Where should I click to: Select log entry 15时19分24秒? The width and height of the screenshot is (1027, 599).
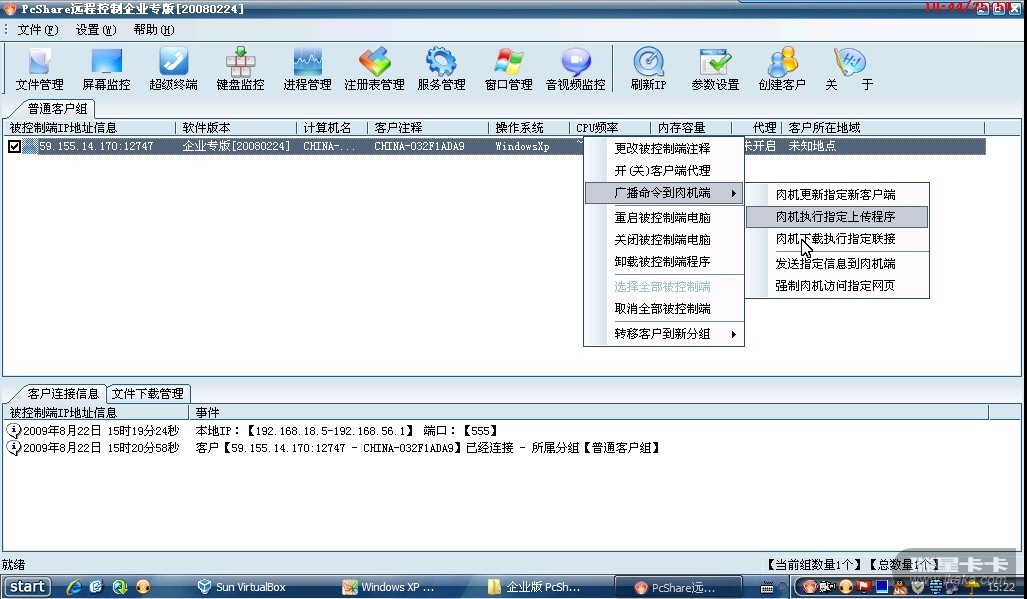(101, 431)
